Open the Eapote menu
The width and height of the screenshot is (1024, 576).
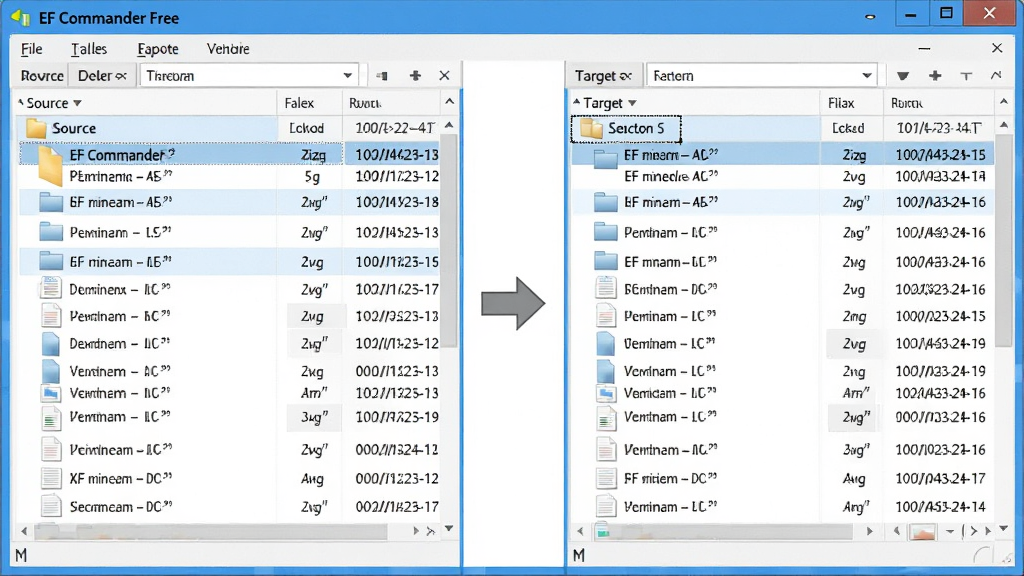click(x=157, y=49)
